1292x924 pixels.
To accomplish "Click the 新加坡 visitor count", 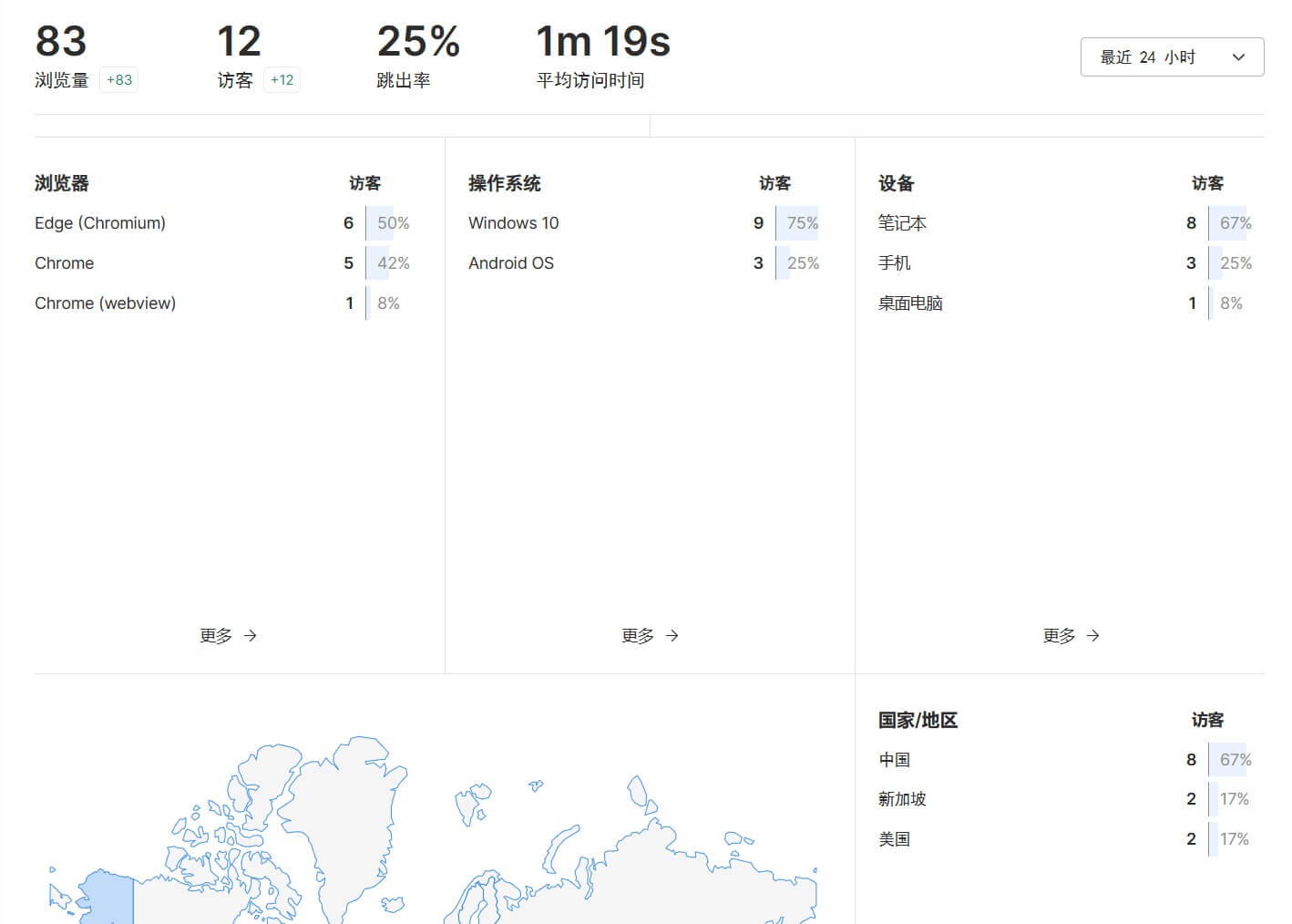I will (x=1191, y=799).
